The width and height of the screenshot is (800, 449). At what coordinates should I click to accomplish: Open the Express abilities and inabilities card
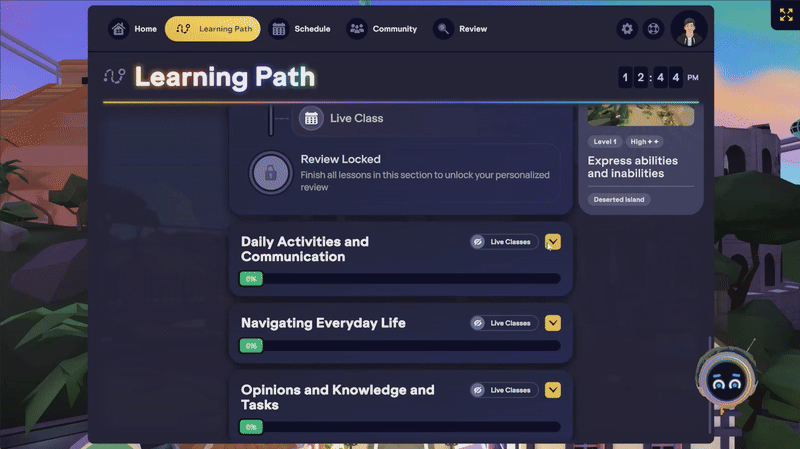coord(633,167)
